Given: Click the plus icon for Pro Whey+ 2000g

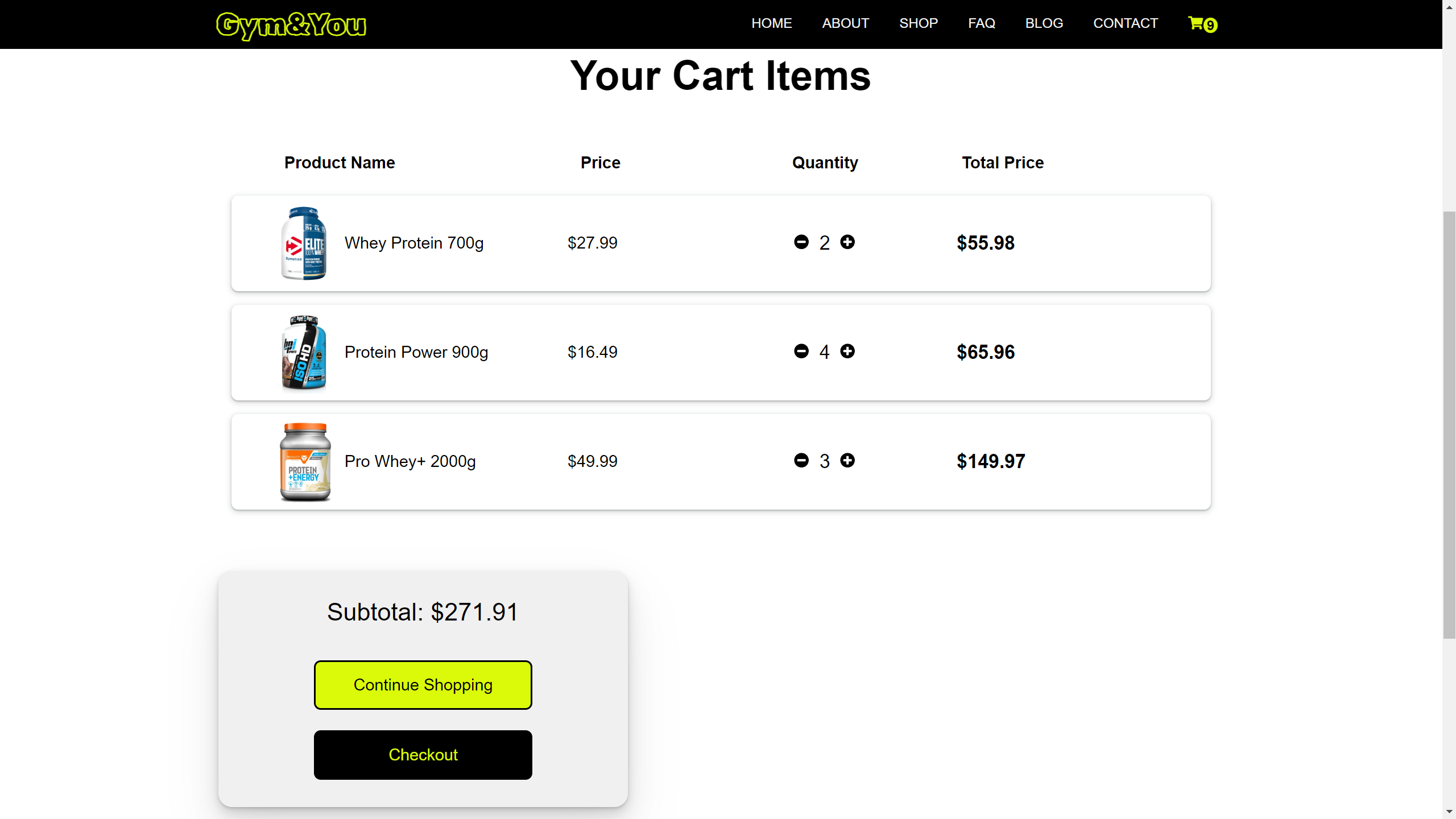Looking at the screenshot, I should point(847,461).
